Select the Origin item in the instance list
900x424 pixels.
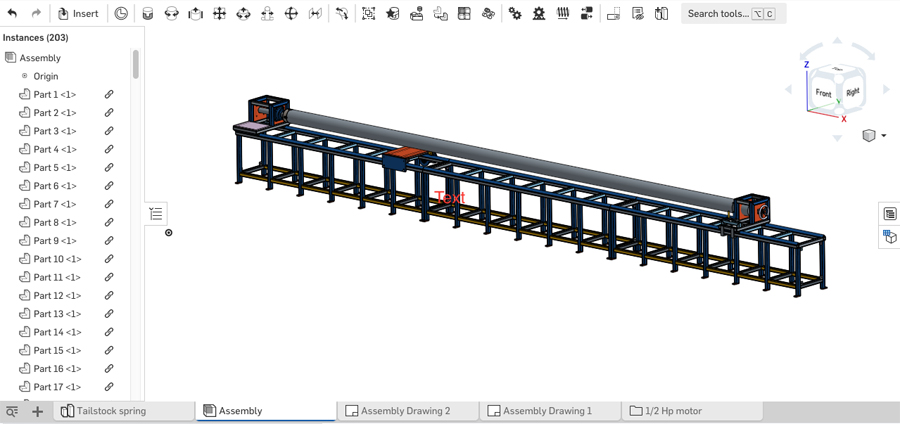(x=46, y=76)
